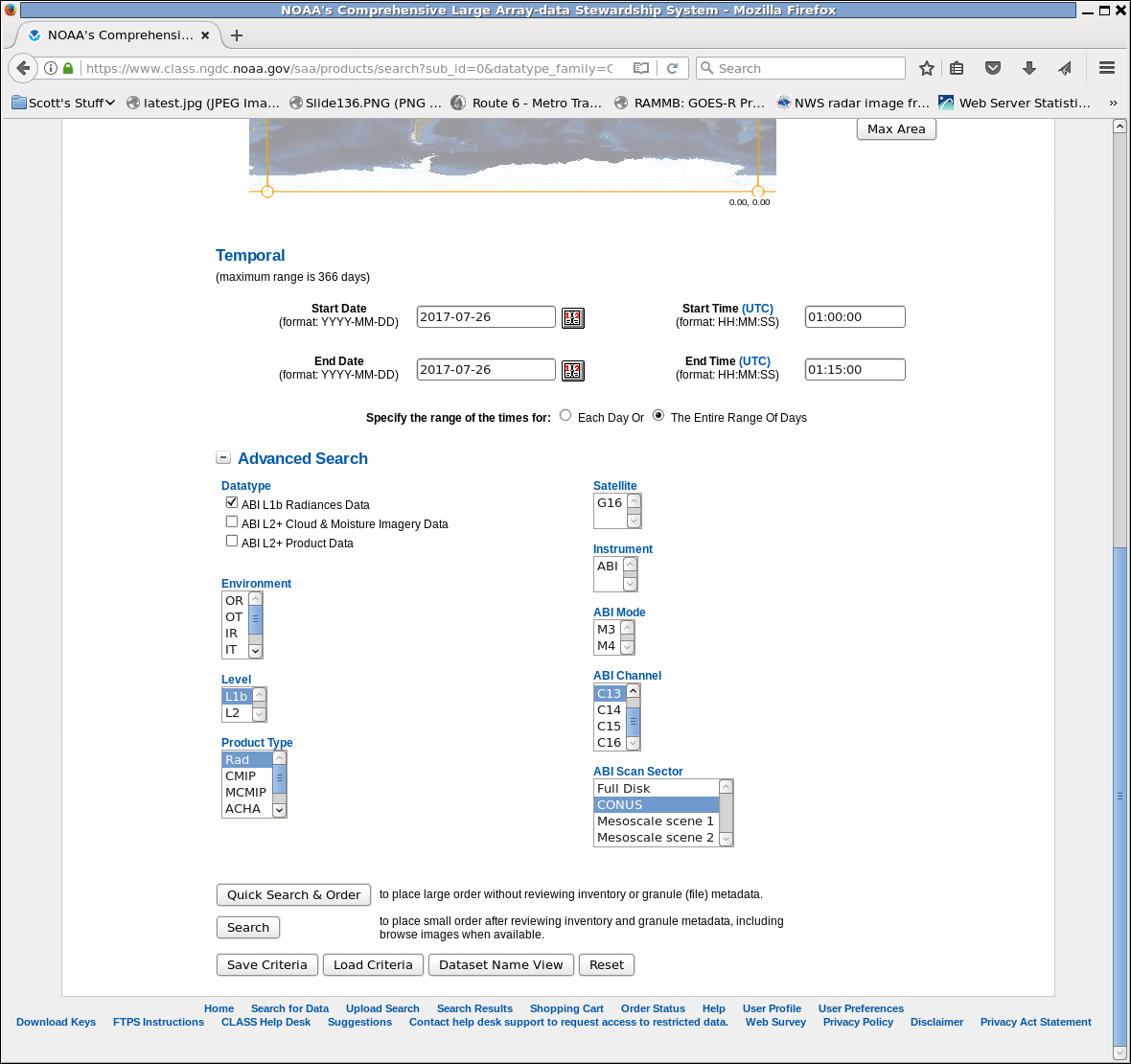This screenshot has height=1064, width=1131.
Task: Click the Search button below Quick Search
Action: click(248, 928)
